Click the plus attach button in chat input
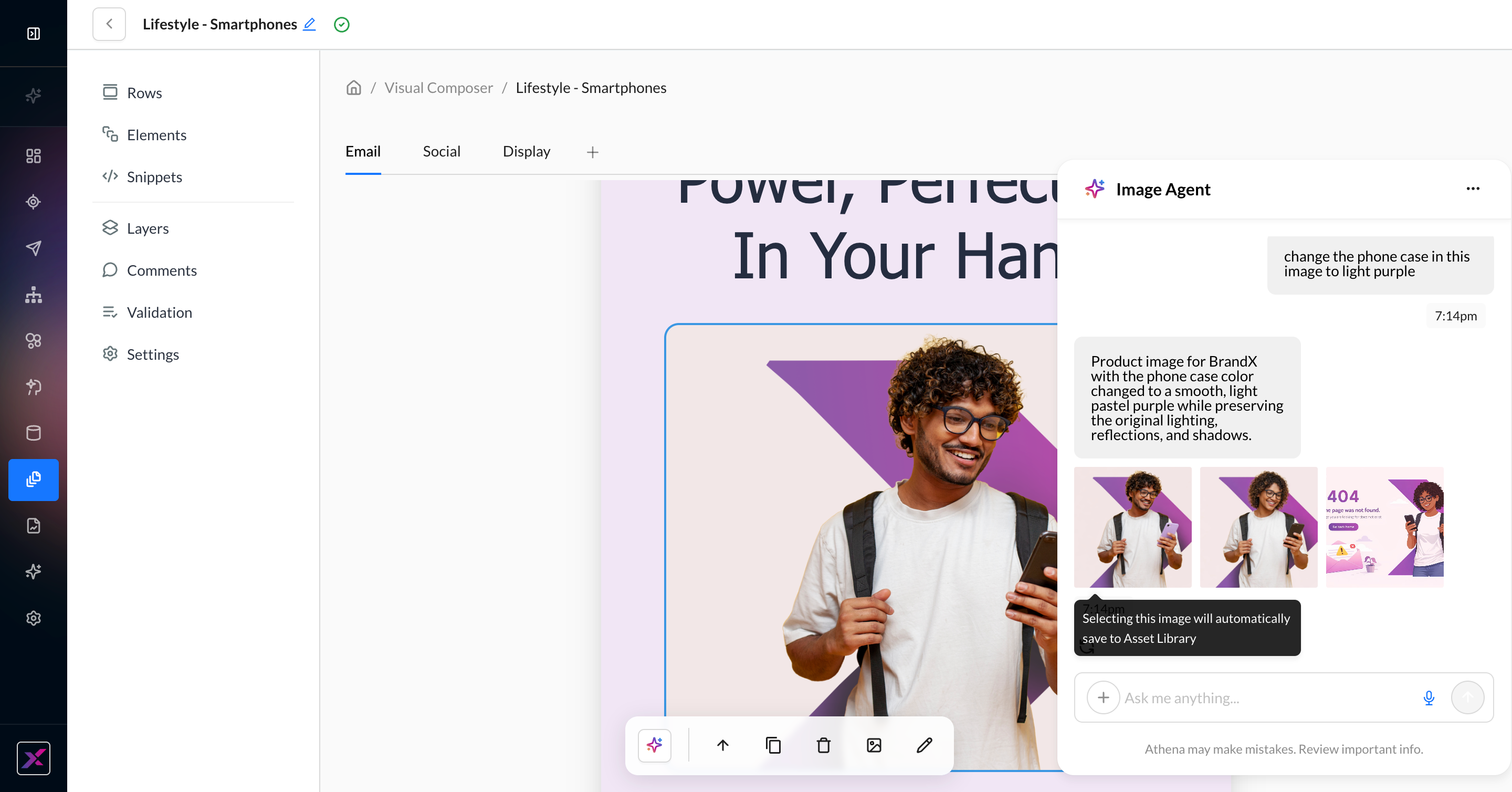Viewport: 1512px width, 792px height. [1104, 697]
